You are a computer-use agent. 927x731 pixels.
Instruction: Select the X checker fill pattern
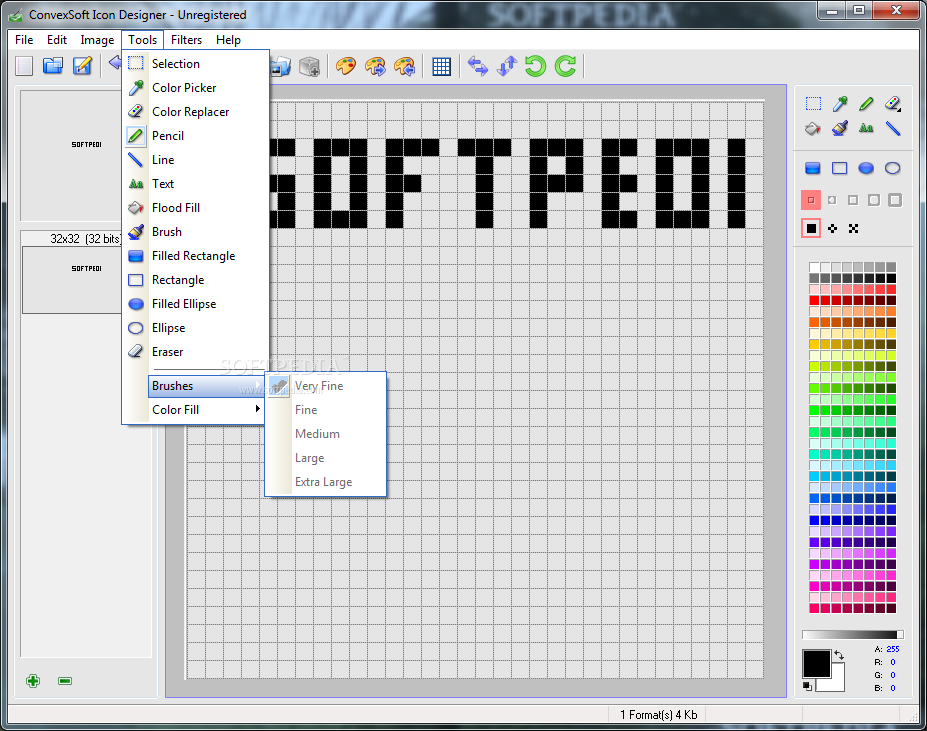click(x=853, y=228)
